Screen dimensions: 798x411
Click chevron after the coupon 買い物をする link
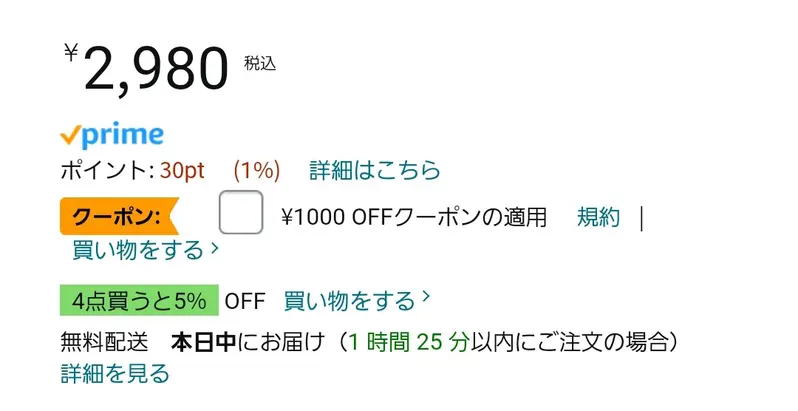click(215, 247)
